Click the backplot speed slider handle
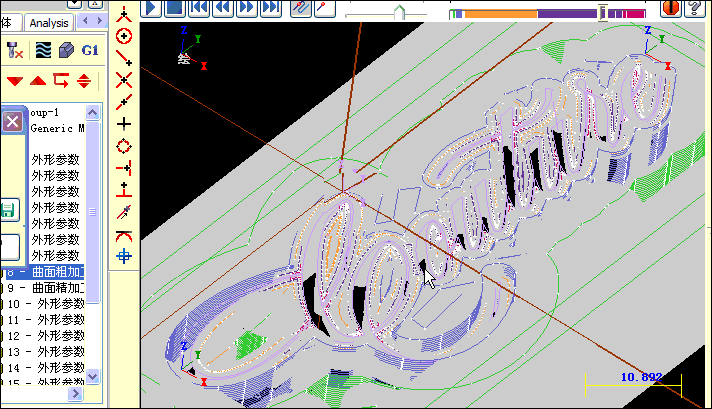Screen dimensions: 712x409 click(x=399, y=12)
